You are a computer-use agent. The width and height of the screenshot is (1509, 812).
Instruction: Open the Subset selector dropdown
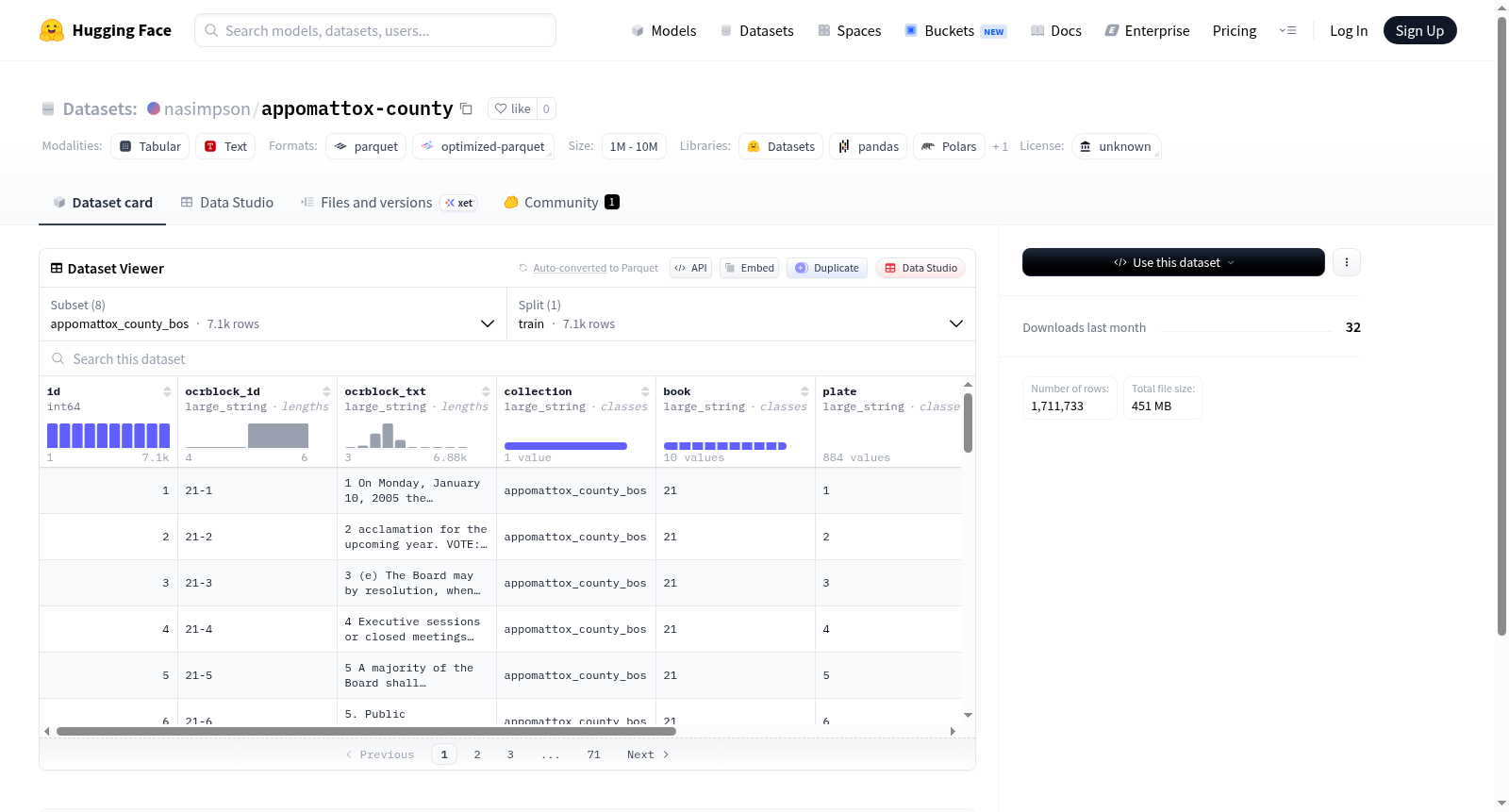coord(273,314)
